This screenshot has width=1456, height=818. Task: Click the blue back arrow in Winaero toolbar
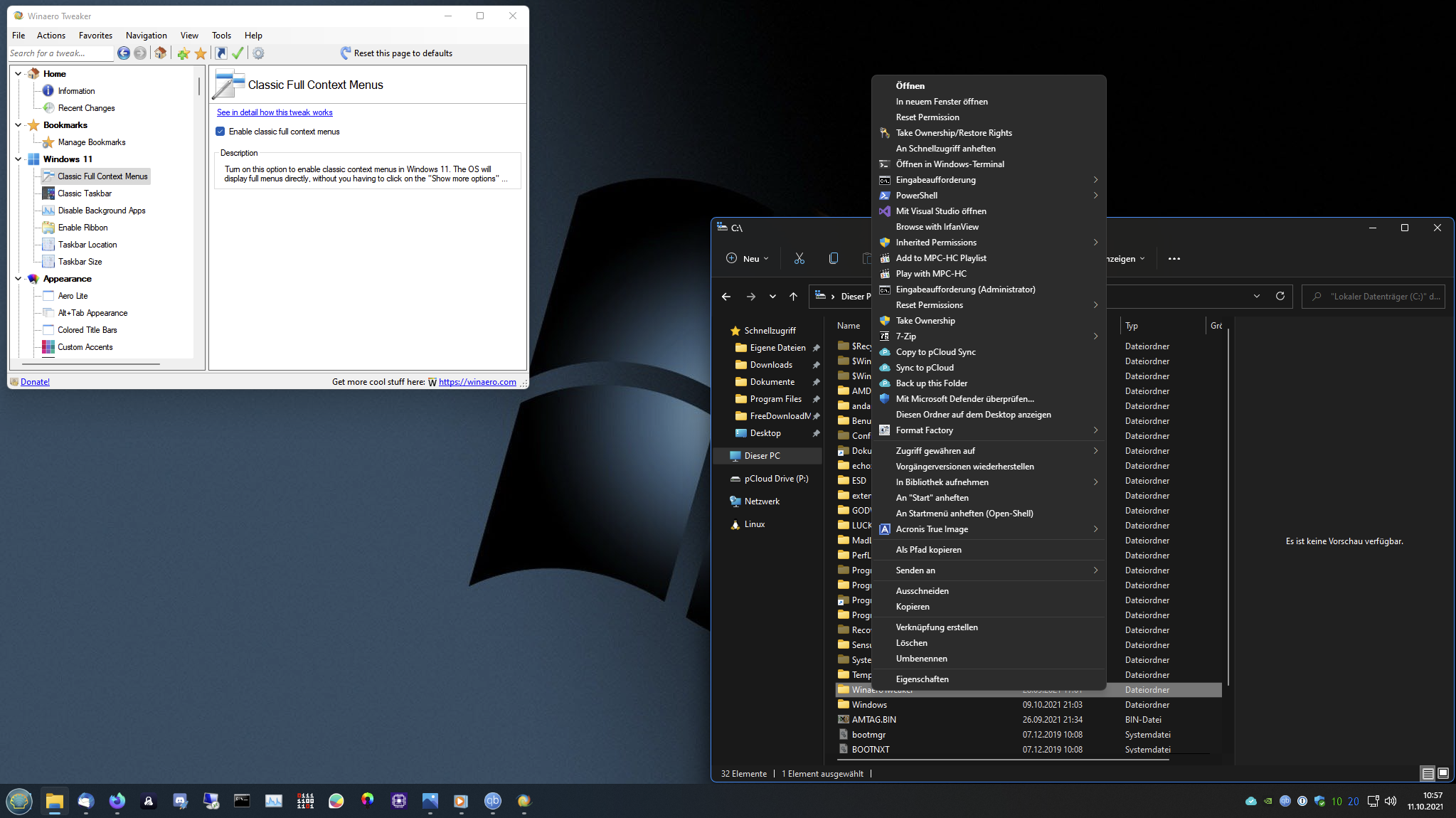(124, 53)
